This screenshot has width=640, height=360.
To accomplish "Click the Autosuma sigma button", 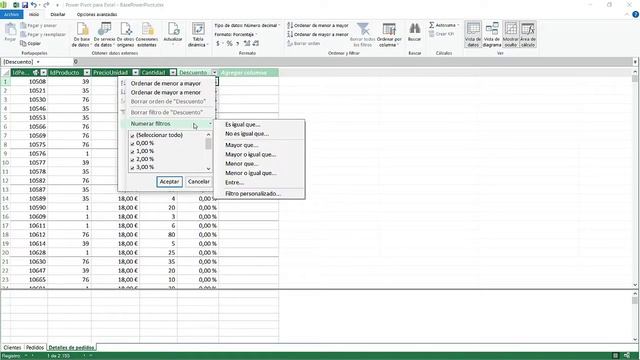I will pos(443,25).
